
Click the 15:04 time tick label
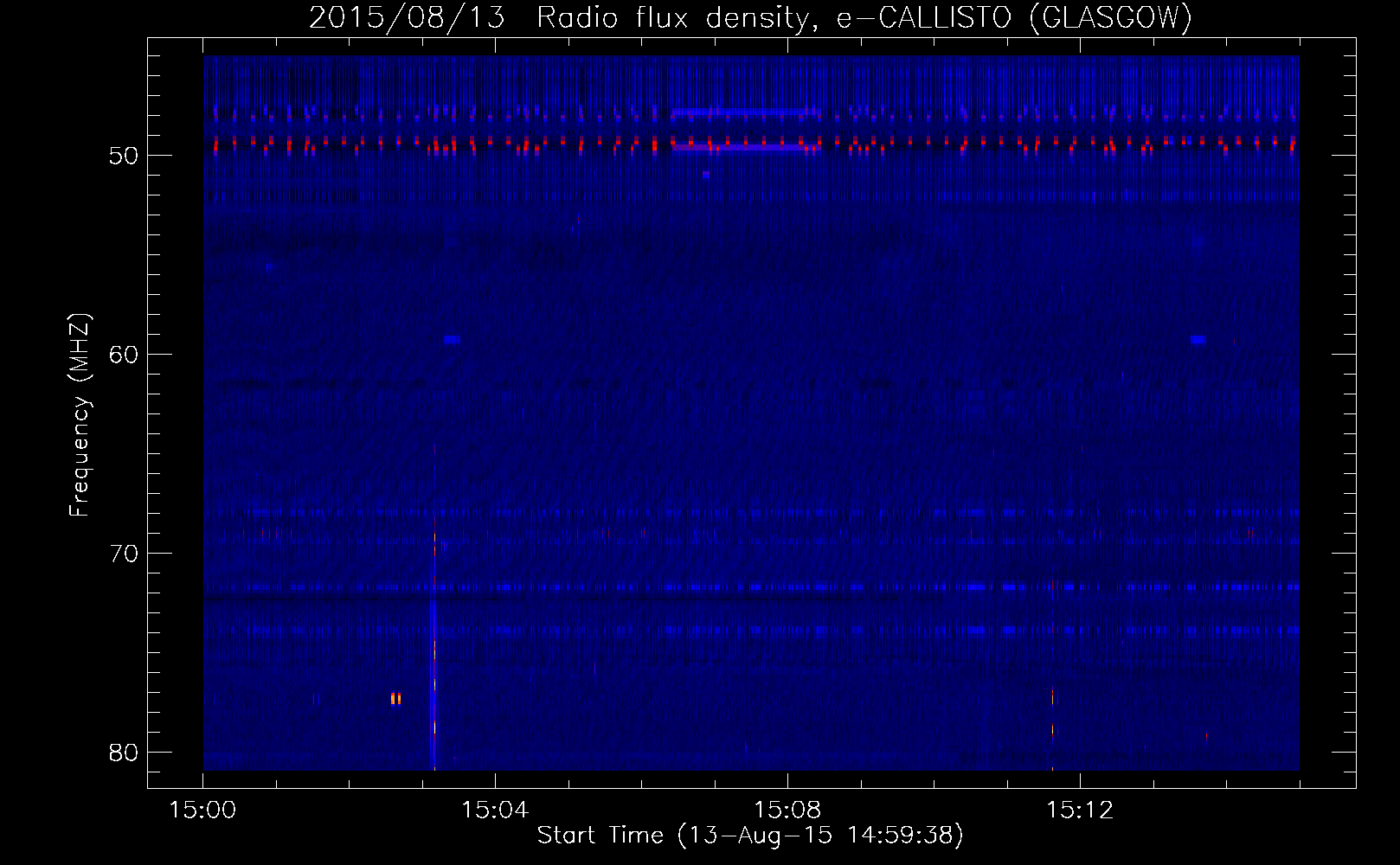tap(495, 811)
